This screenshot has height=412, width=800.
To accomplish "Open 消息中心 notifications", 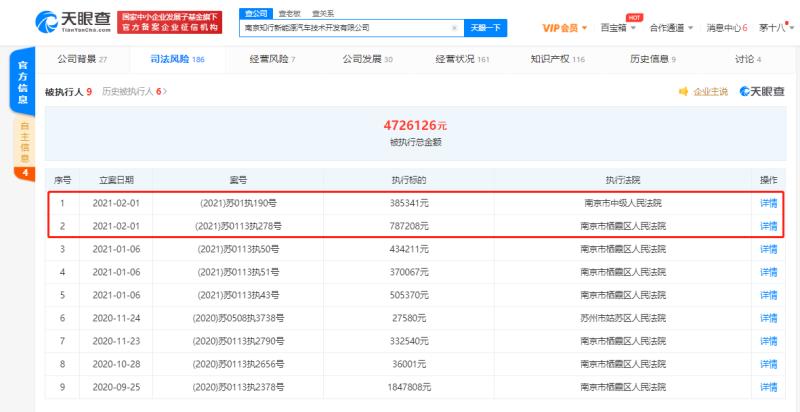I will (727, 28).
